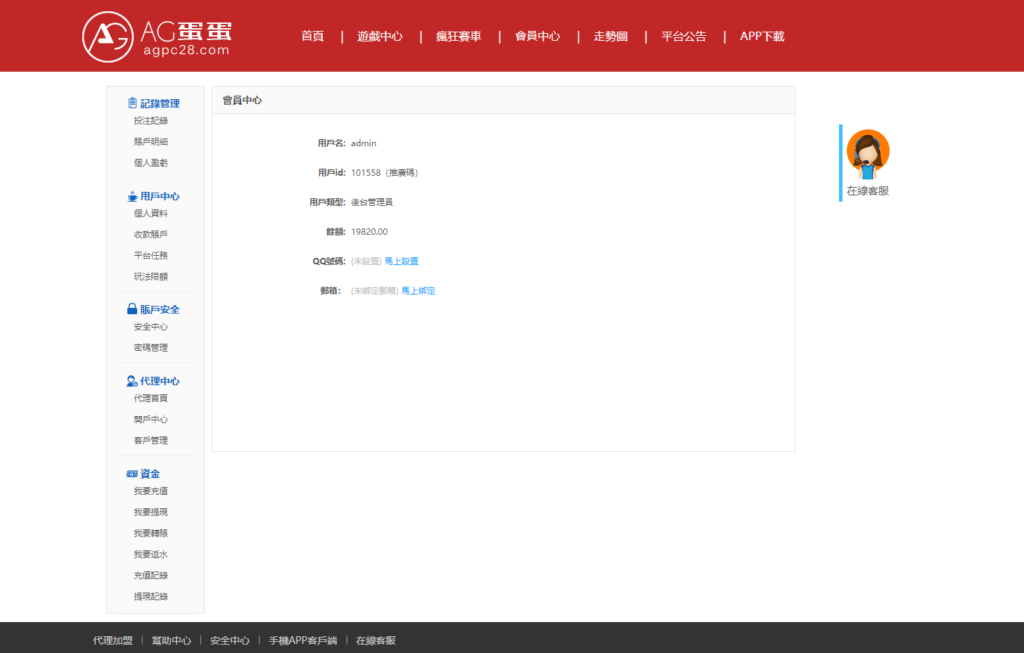Click the padlock icon beside 賬戶安全
This screenshot has height=653, width=1024.
tap(132, 309)
